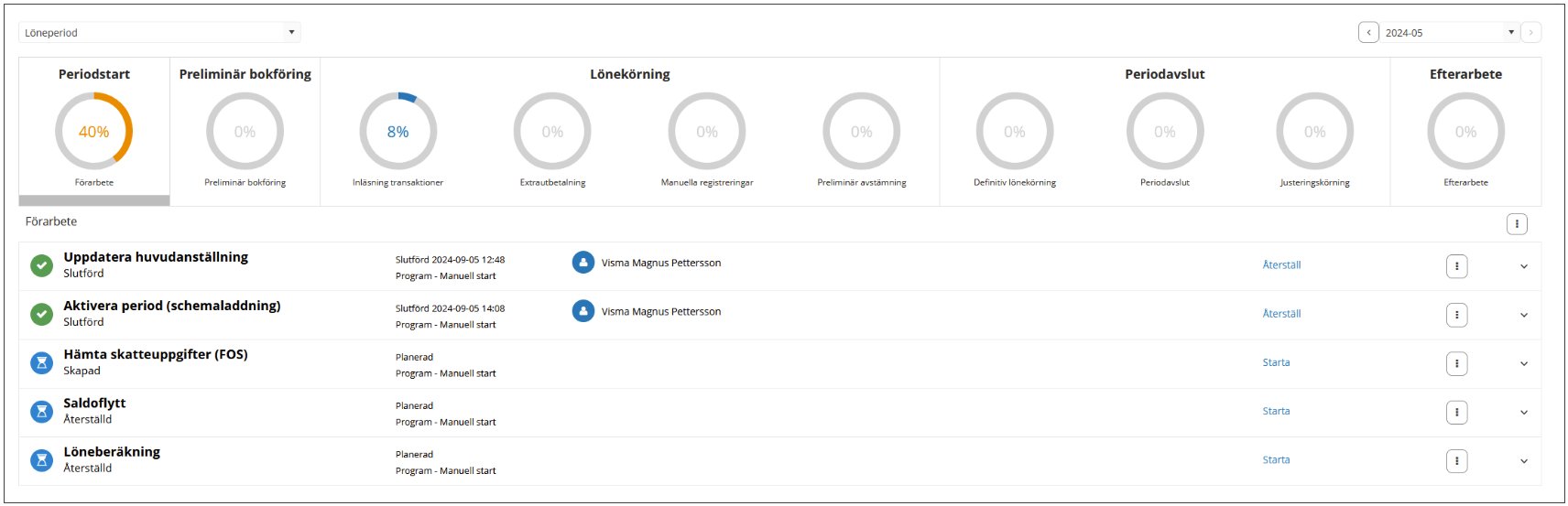Open the Löneperiod dropdown
1568x506 pixels.
(x=159, y=33)
